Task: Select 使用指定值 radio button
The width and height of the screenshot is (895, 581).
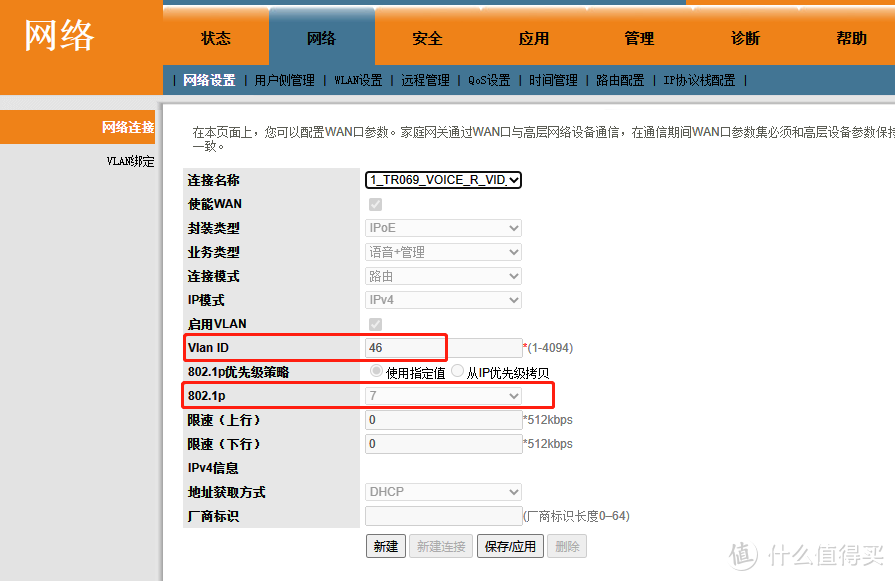Action: point(376,371)
